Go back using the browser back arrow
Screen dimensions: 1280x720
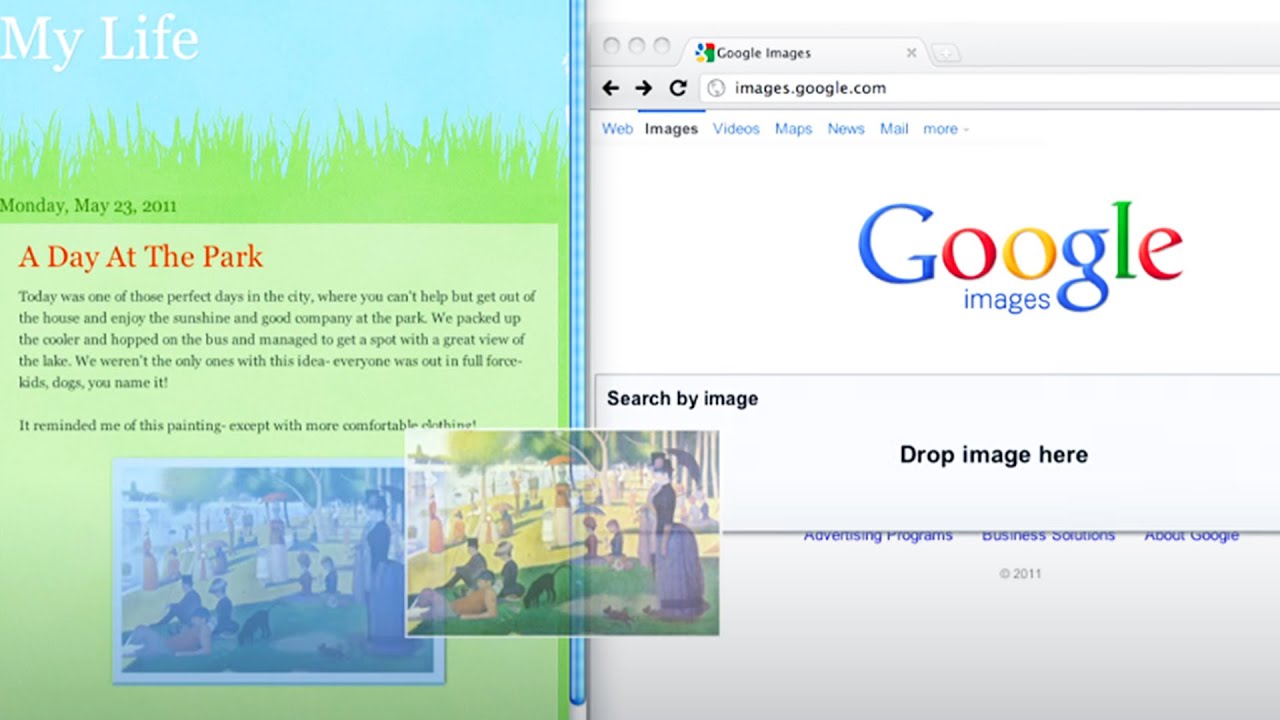pyautogui.click(x=610, y=88)
